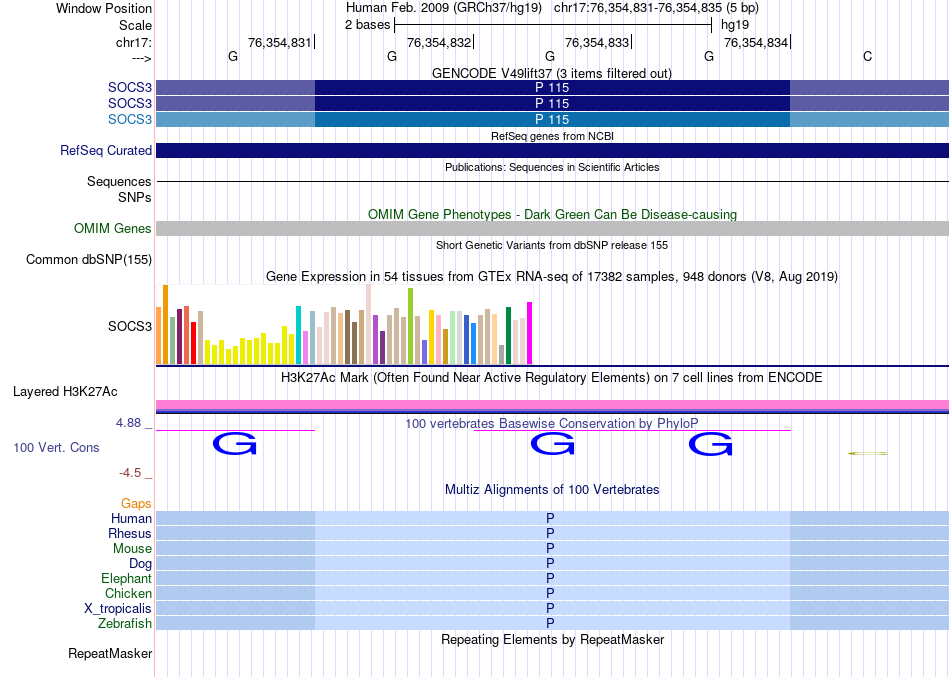Open the OMIM Gene Phenotypes track title
This screenshot has width=950, height=677.
coord(552,215)
